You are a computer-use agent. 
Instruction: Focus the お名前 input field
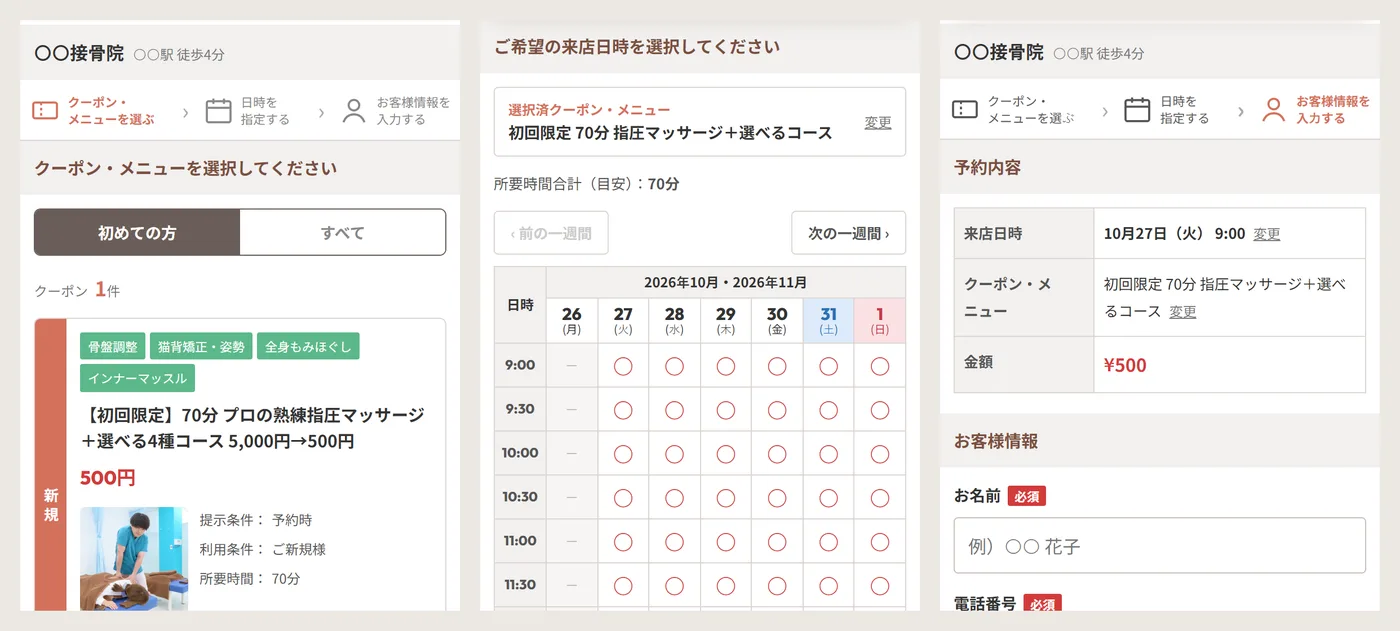[x=1160, y=546]
